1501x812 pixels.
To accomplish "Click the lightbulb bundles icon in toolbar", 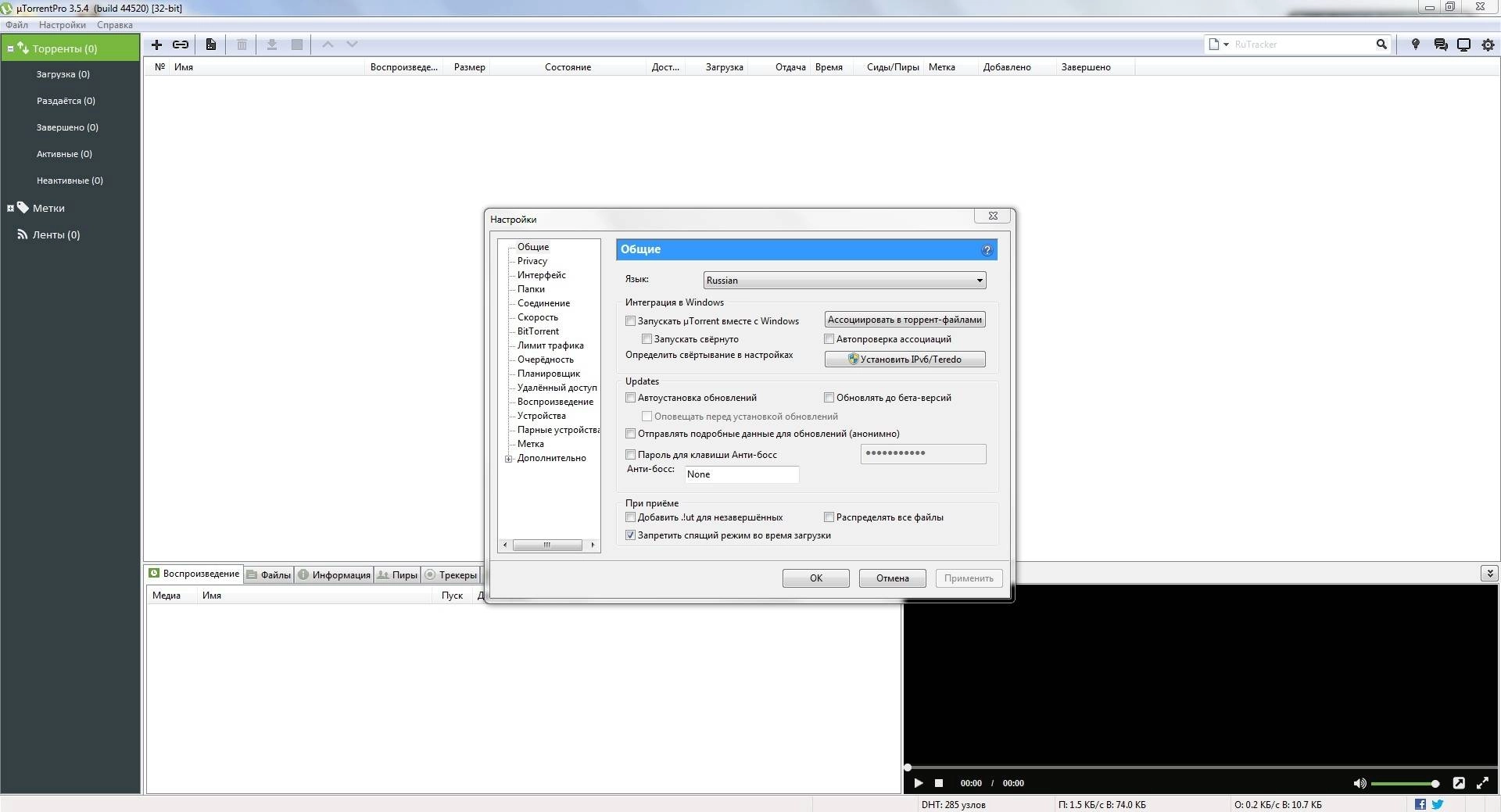I will (x=1415, y=45).
